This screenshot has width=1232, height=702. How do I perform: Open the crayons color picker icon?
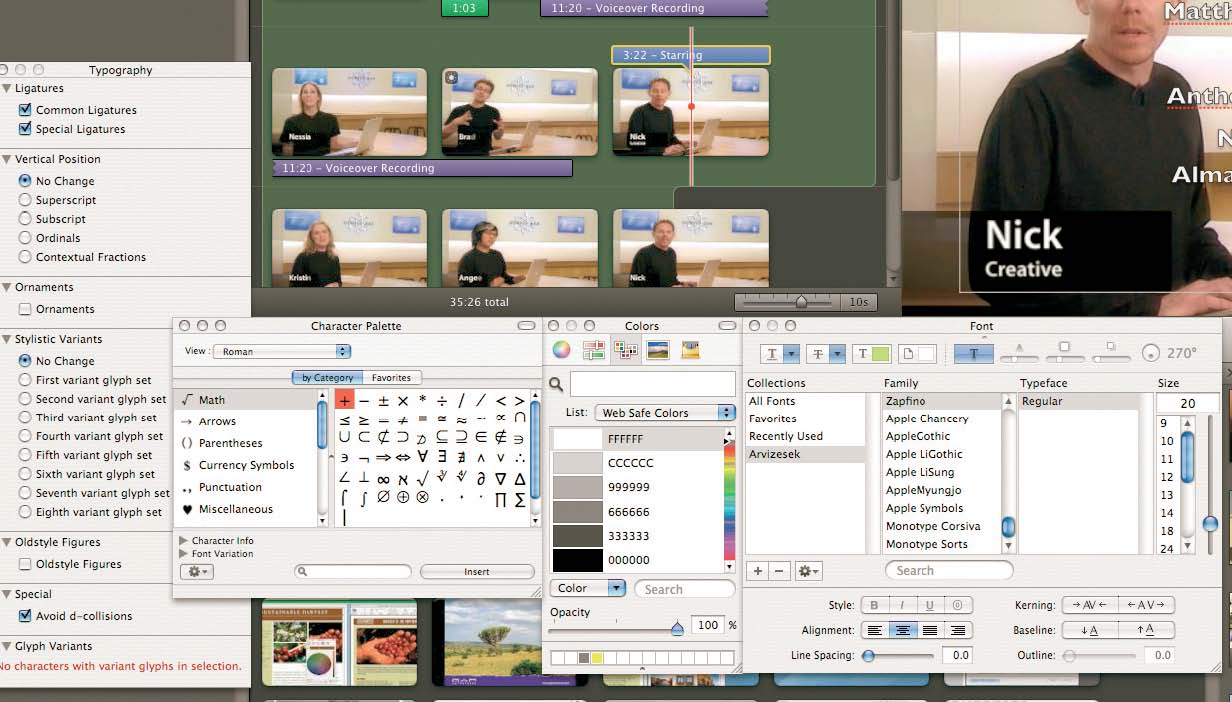click(690, 350)
